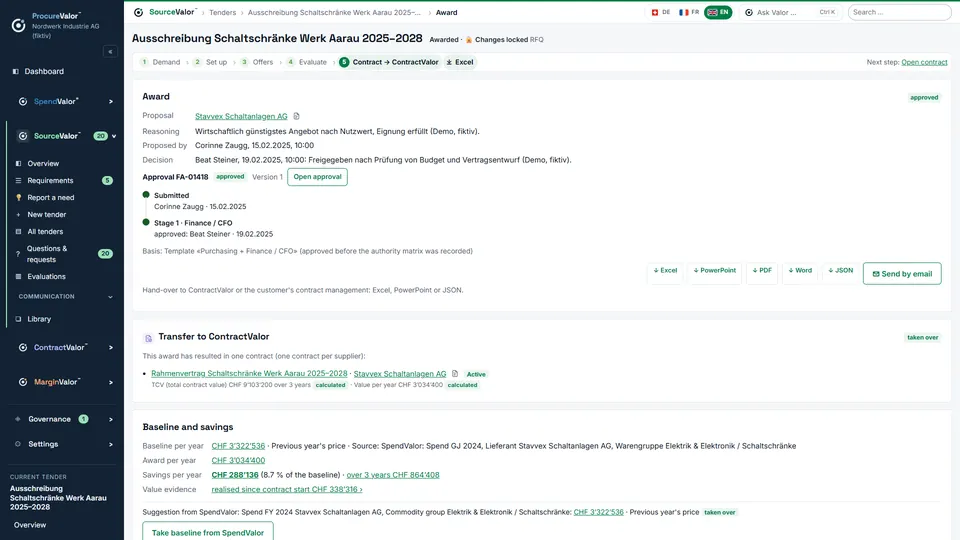Collapse the sidebar with the arrow button

tap(110, 51)
